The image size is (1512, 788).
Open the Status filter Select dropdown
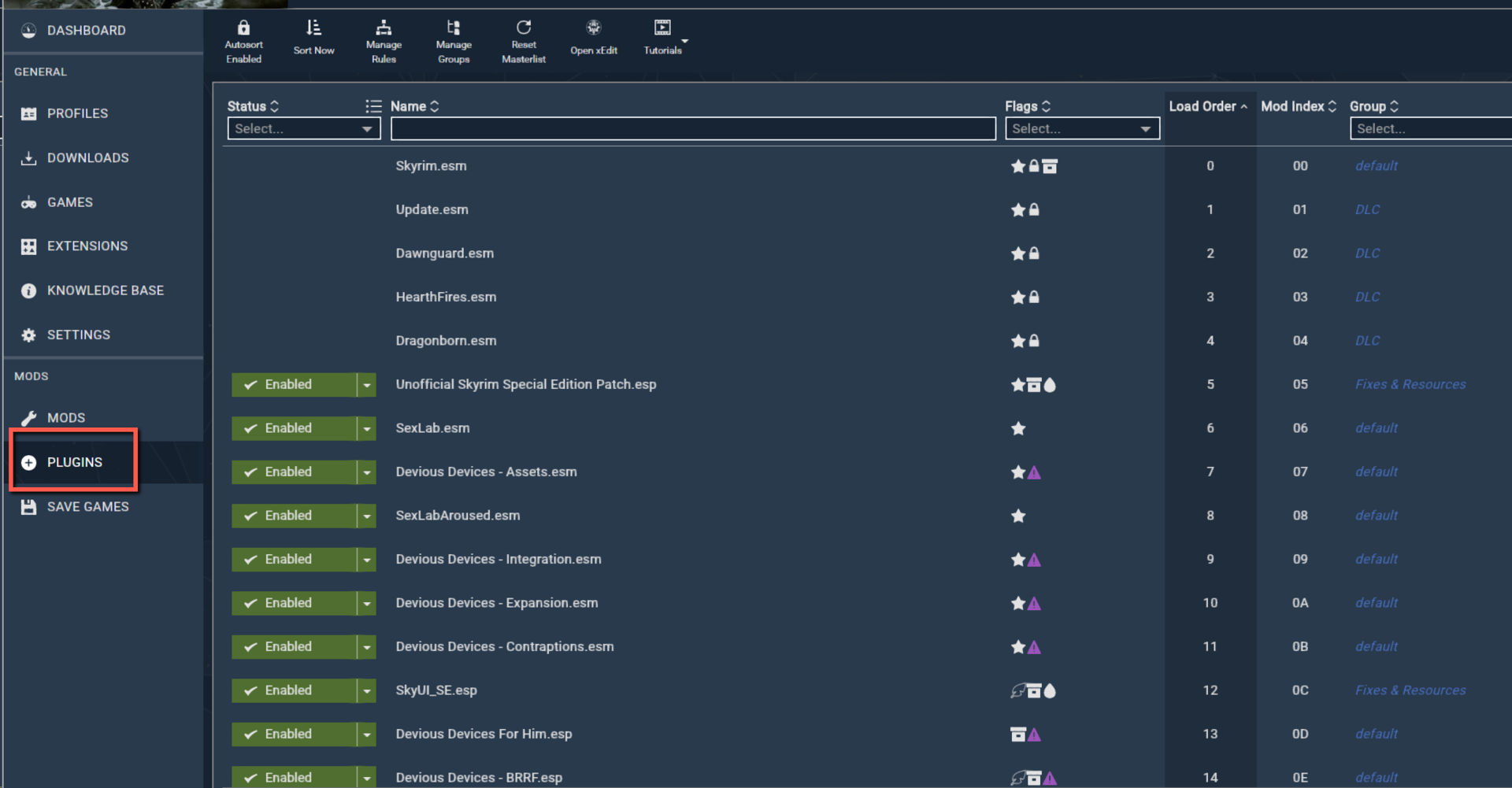[x=304, y=128]
